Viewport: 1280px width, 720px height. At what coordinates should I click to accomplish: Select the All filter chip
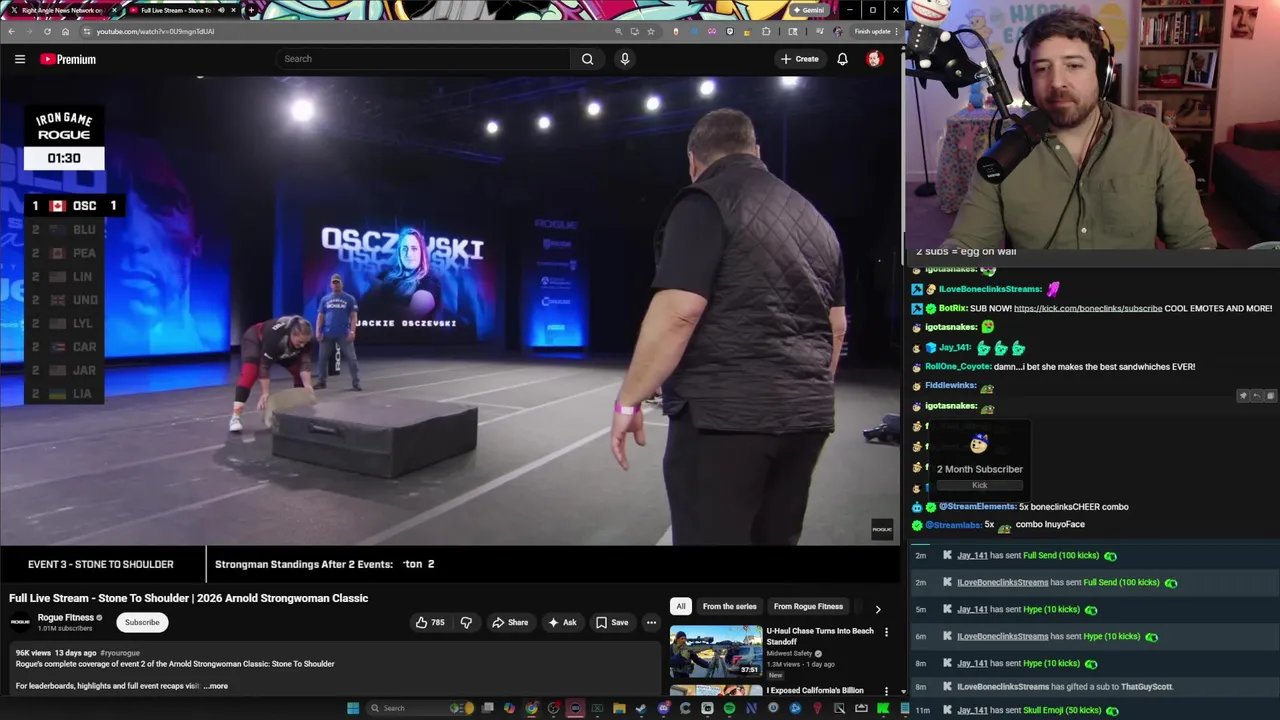(680, 606)
